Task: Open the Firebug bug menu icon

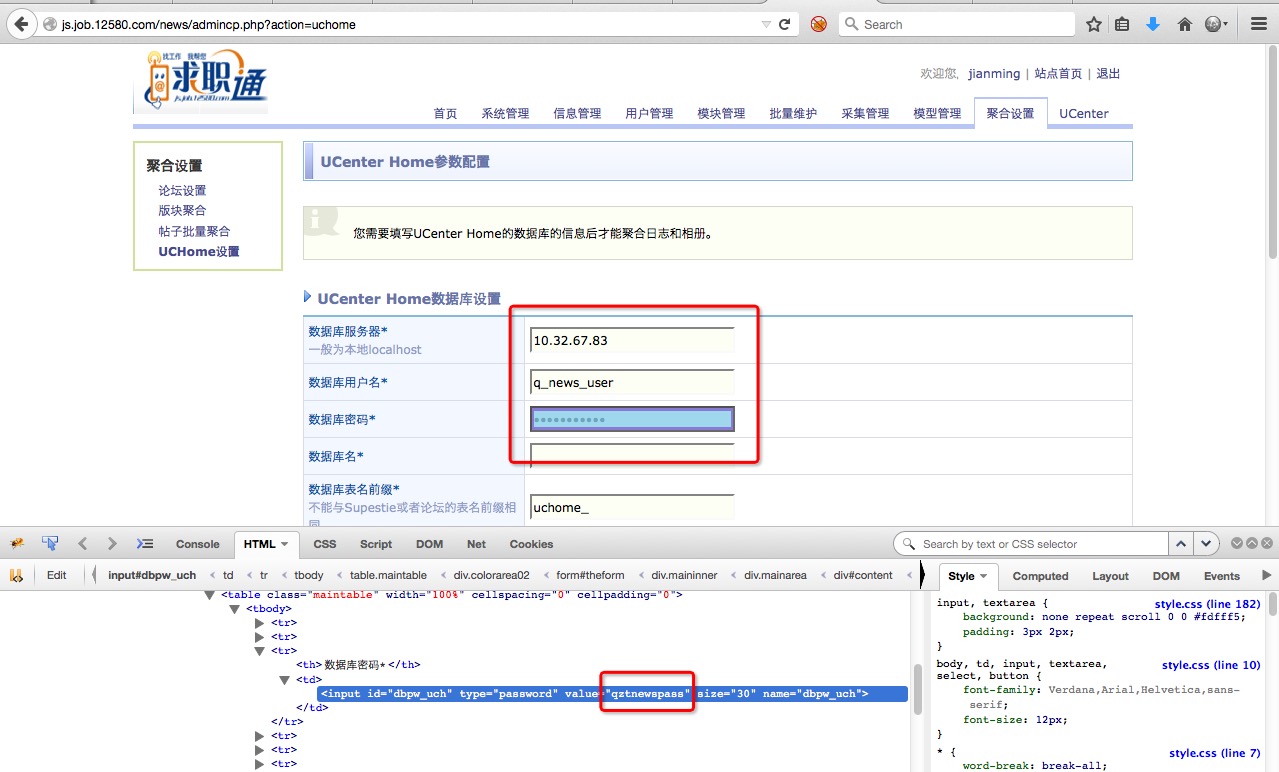Action: pyautogui.click(x=16, y=544)
